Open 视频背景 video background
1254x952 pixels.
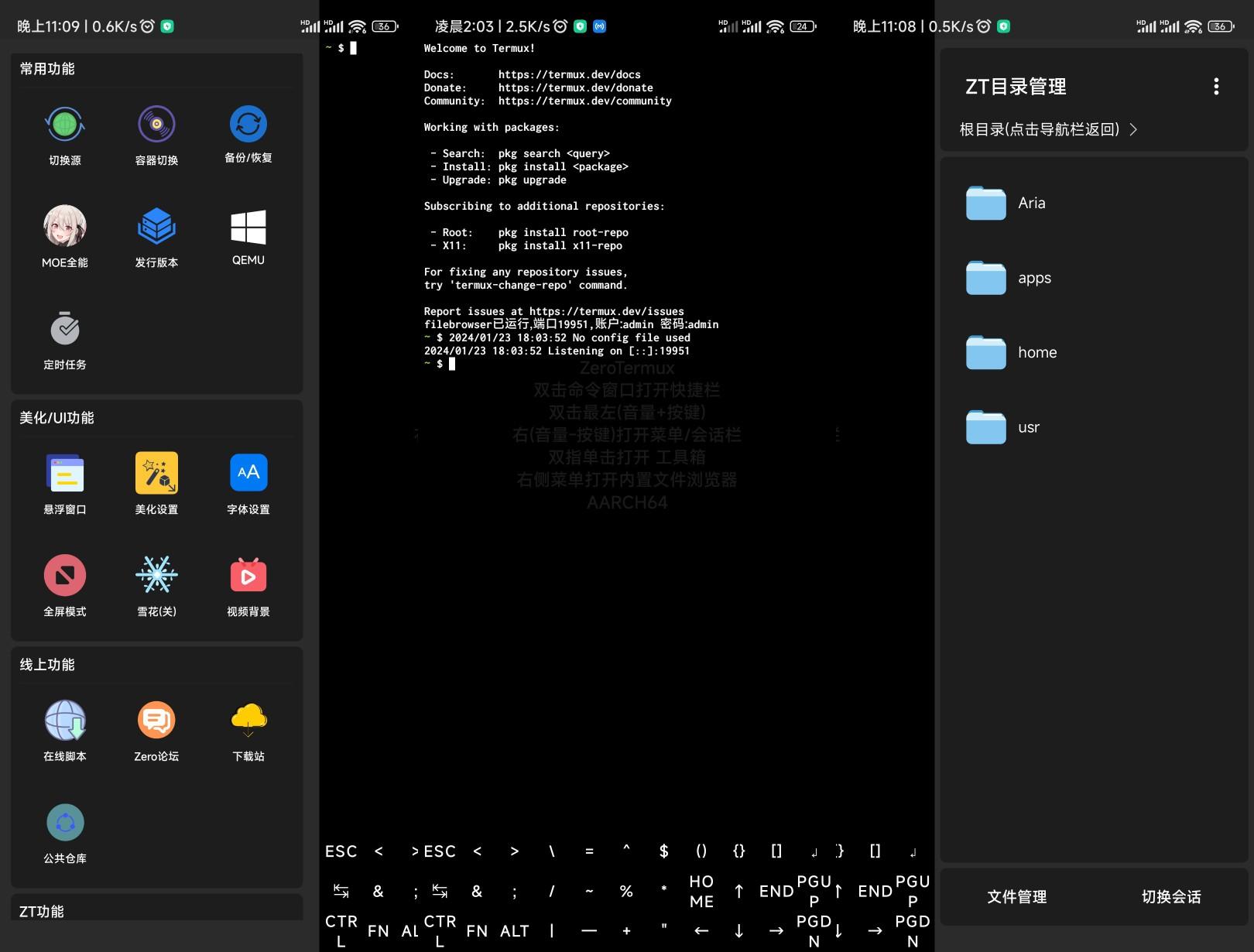click(x=248, y=586)
